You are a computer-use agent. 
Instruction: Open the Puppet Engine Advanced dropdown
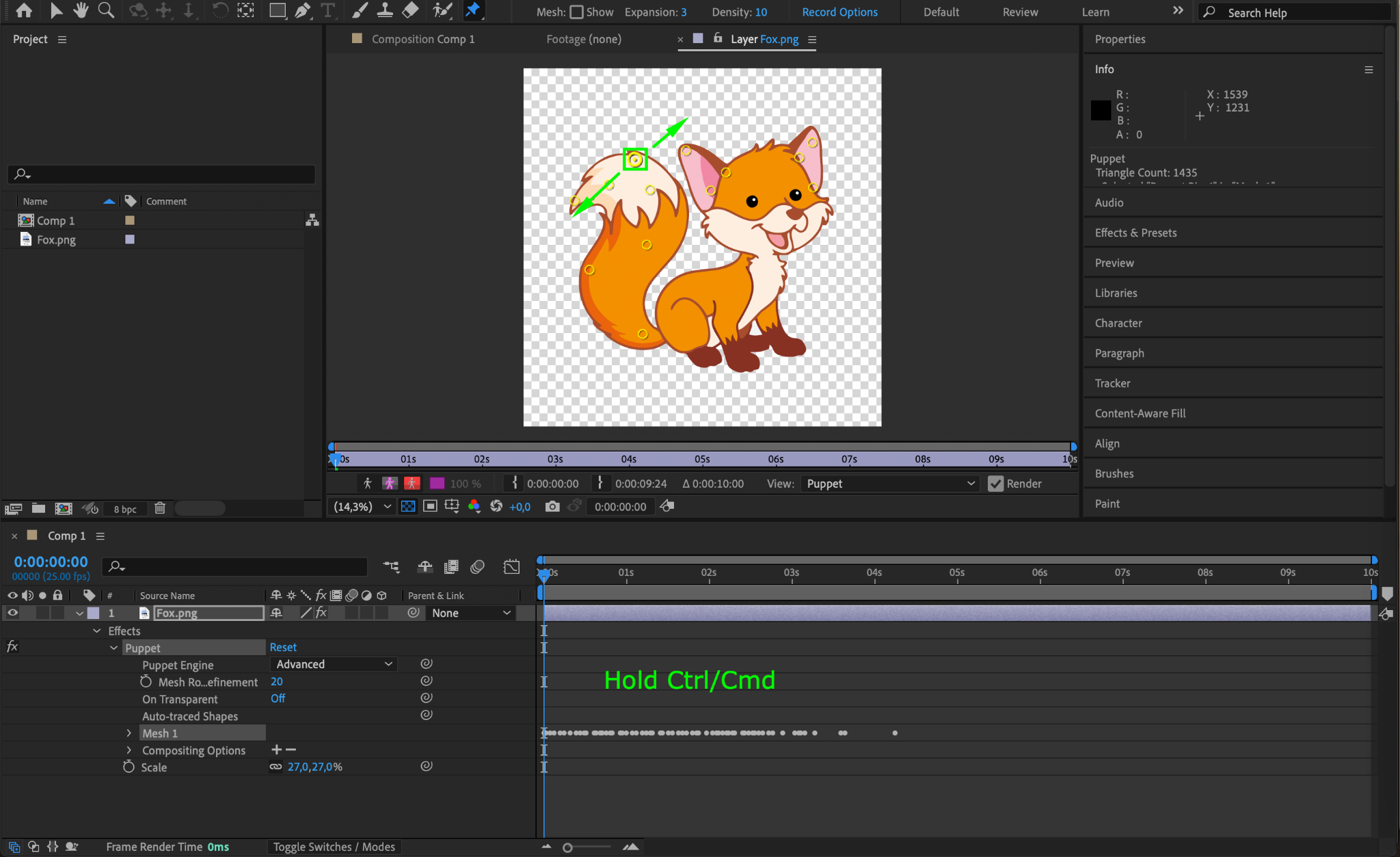click(x=334, y=664)
